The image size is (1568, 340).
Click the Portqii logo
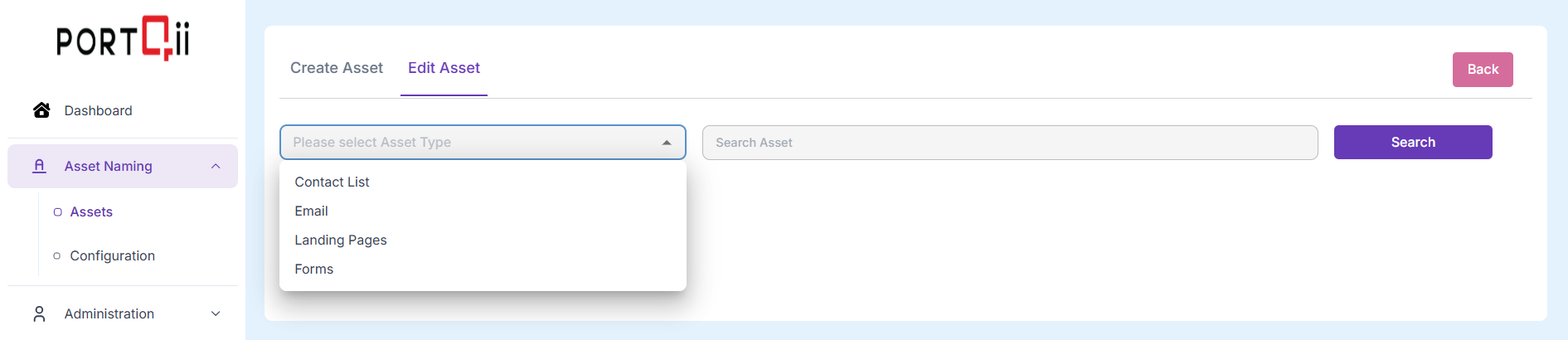(123, 38)
